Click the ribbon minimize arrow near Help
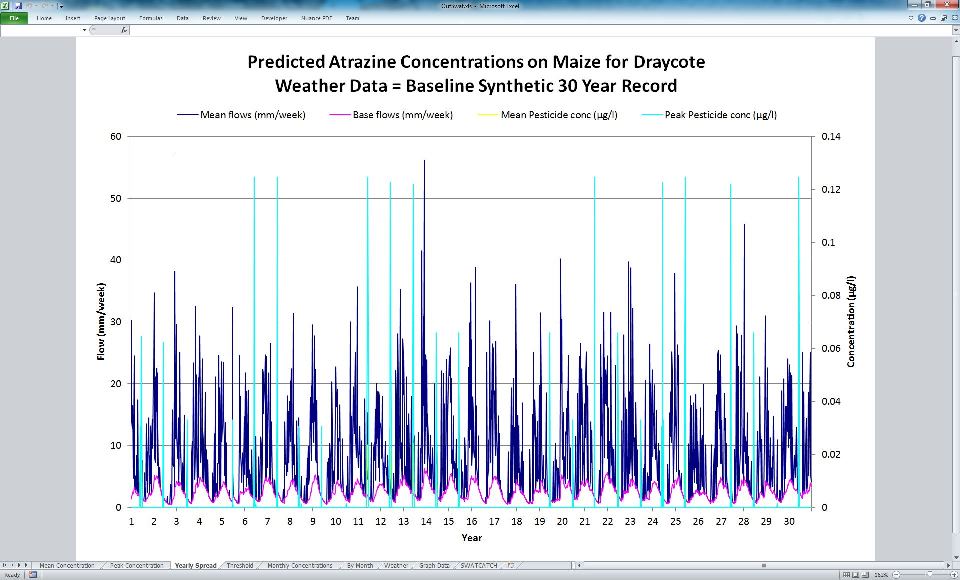Screen dimensions: 960x580 click(x=913, y=17)
